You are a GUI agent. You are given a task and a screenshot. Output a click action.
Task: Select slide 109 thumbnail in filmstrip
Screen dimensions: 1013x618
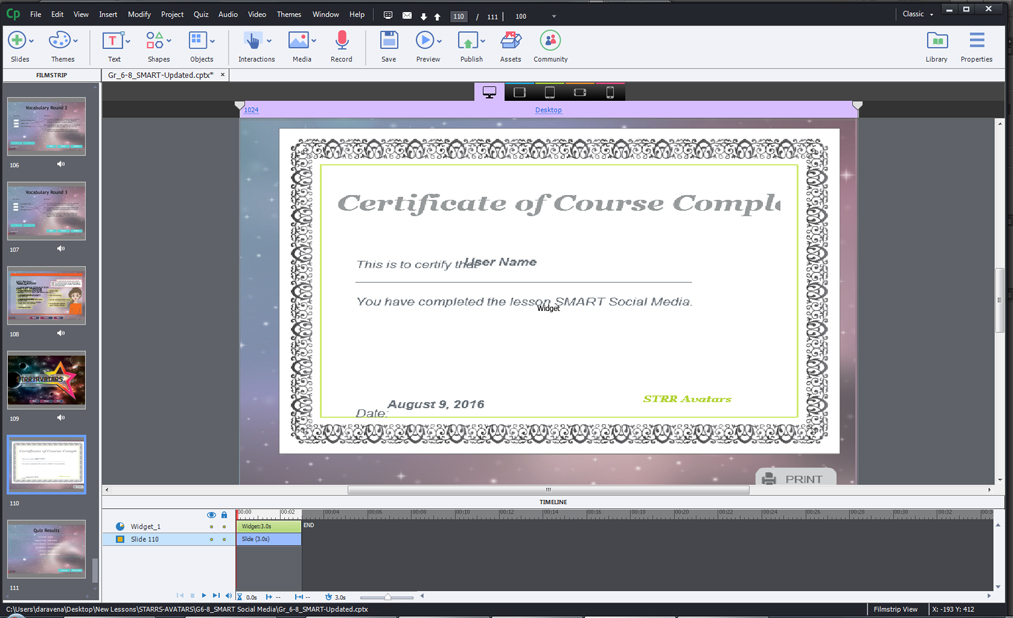click(x=47, y=380)
